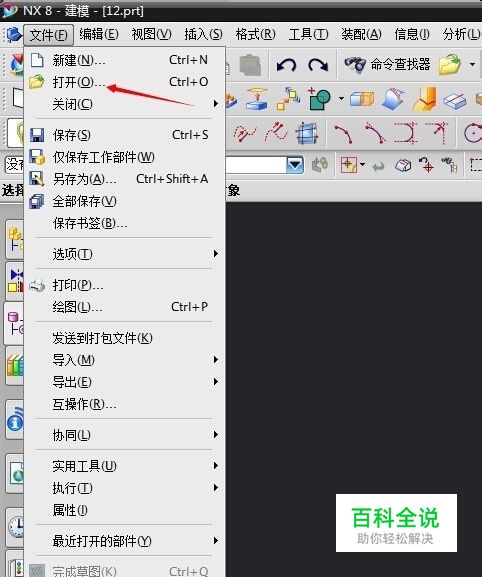Expand the 协同(L) submenu

click(x=124, y=435)
